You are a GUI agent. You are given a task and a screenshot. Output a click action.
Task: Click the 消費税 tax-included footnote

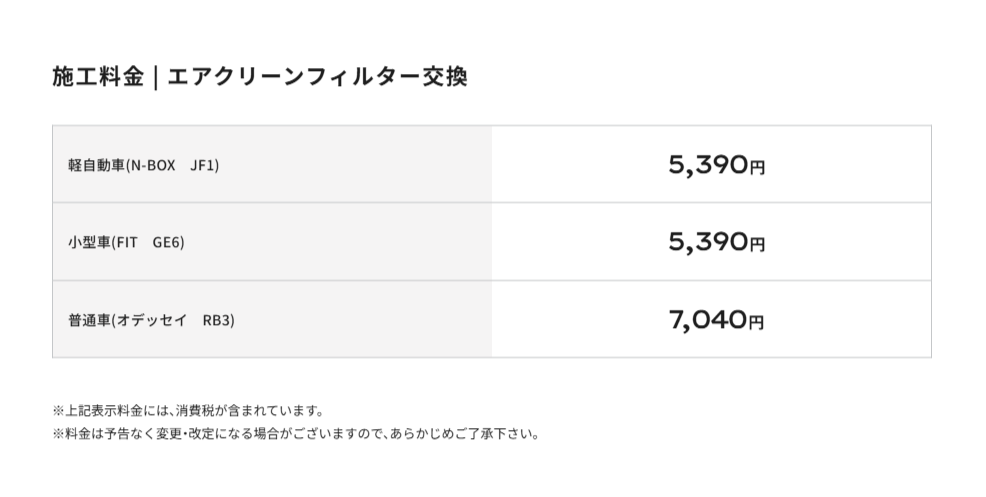tap(187, 411)
